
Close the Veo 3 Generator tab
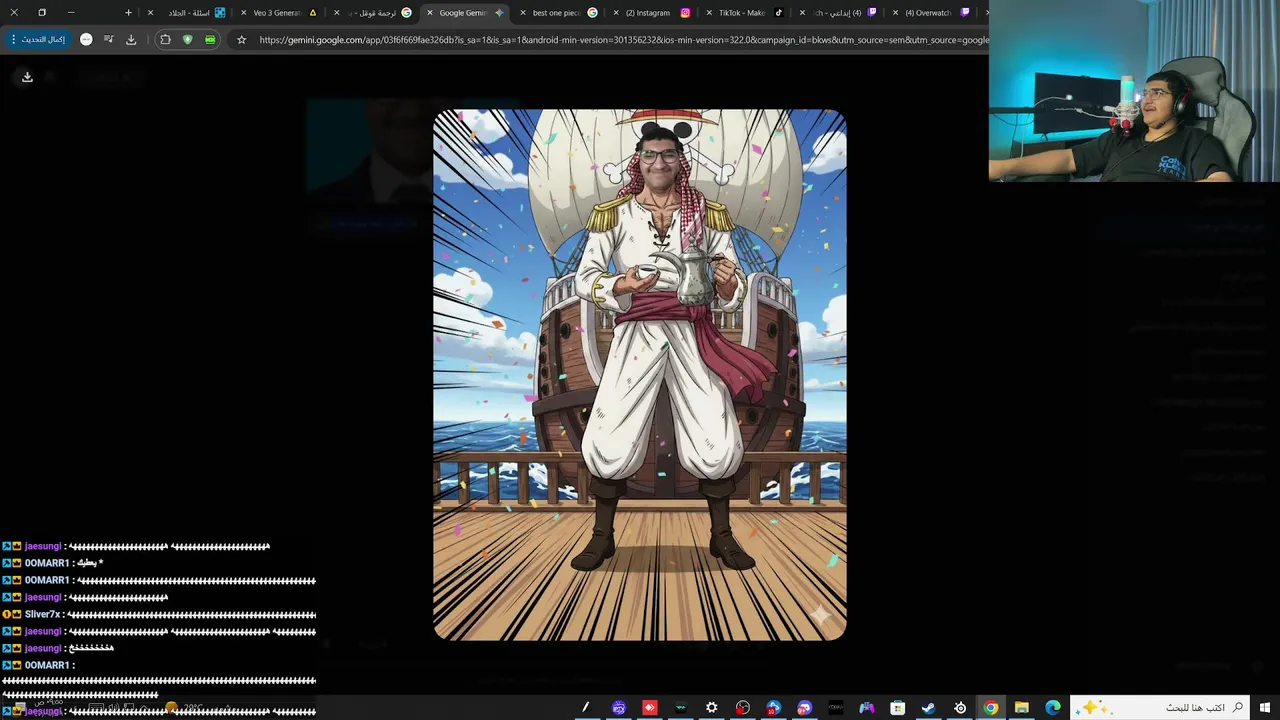click(x=244, y=13)
